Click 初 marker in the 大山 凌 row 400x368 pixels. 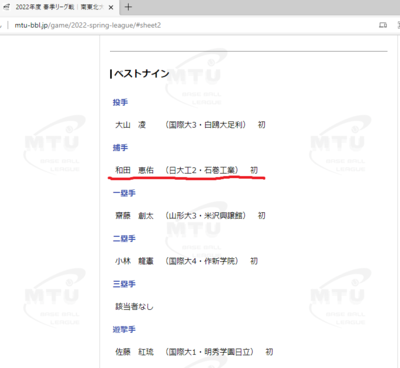262,125
